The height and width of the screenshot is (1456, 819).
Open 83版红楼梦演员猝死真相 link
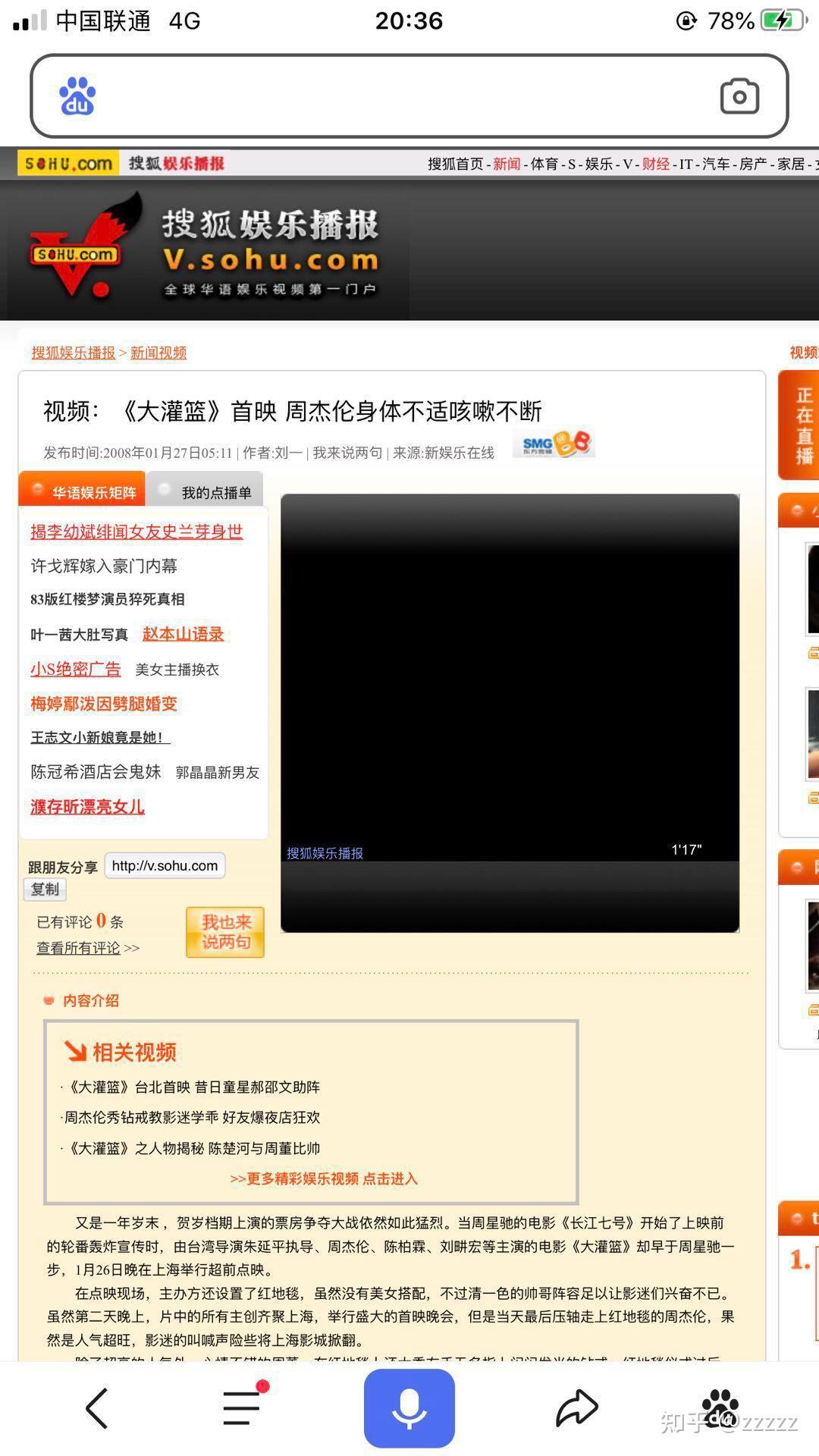108,599
